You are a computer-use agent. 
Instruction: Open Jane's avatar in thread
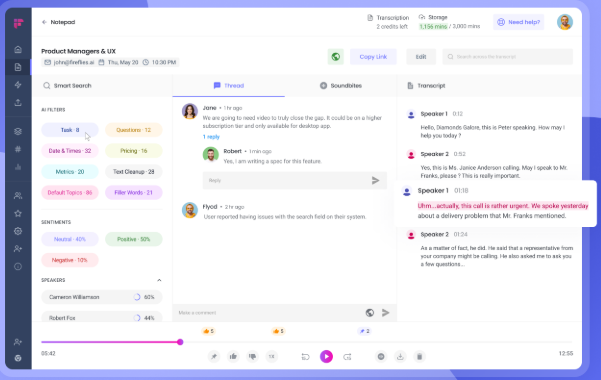(x=190, y=111)
